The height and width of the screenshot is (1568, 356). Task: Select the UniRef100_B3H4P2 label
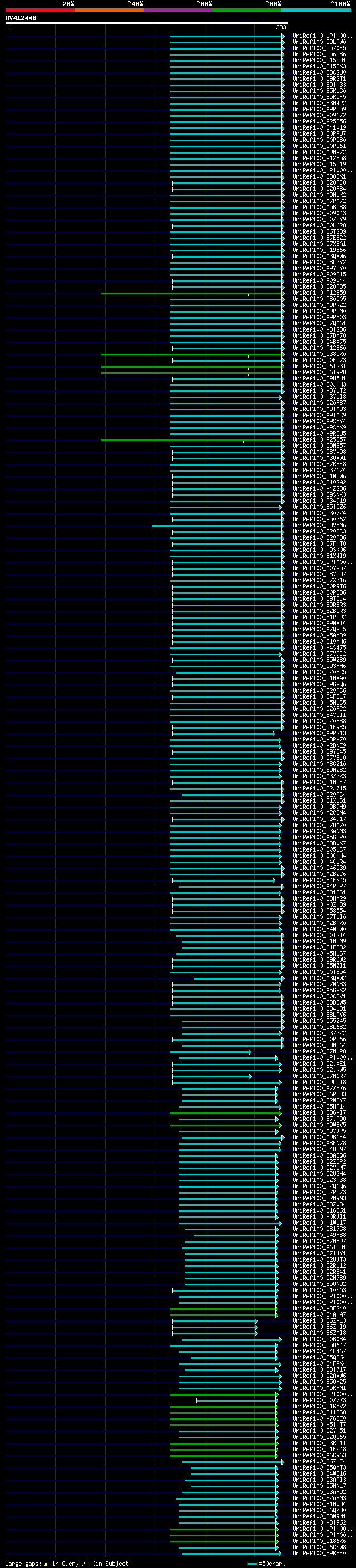pyautogui.click(x=319, y=103)
